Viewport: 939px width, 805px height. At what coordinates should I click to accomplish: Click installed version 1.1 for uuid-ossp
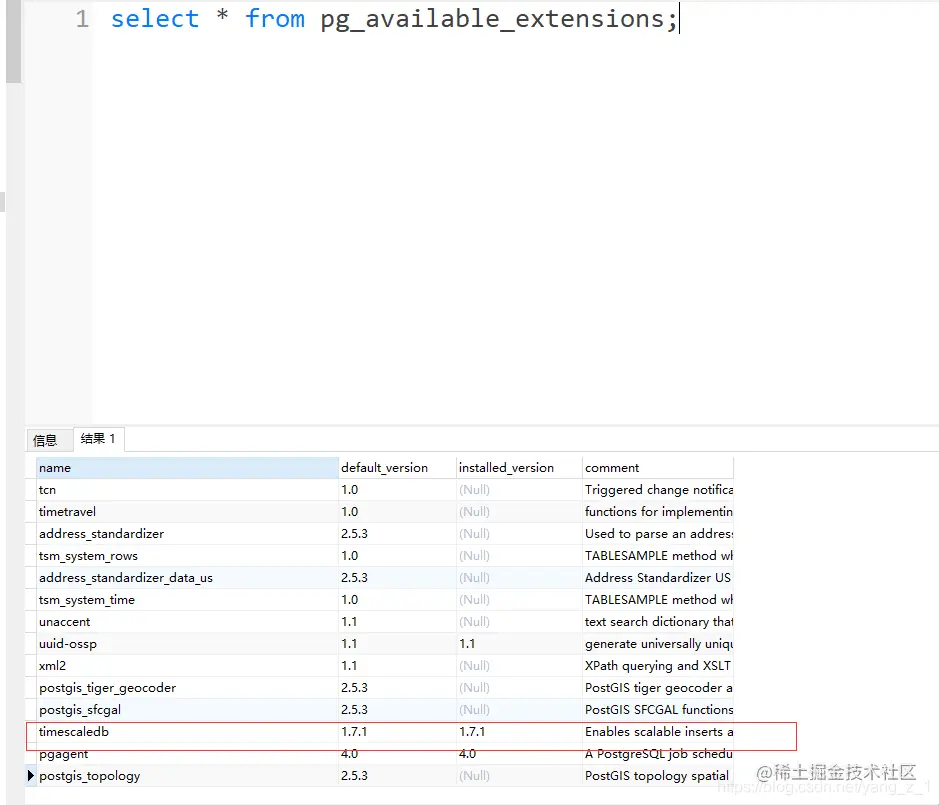519,644
